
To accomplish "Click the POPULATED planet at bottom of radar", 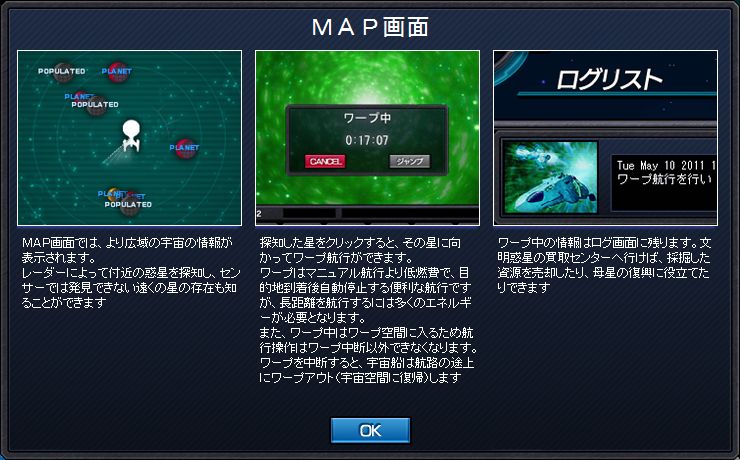I will point(129,204).
